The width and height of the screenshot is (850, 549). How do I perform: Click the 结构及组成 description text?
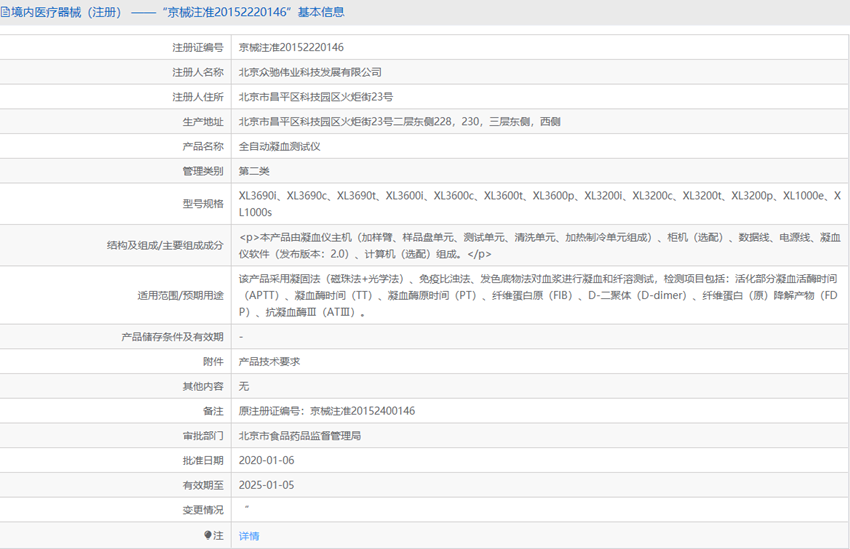pyautogui.click(x=539, y=245)
